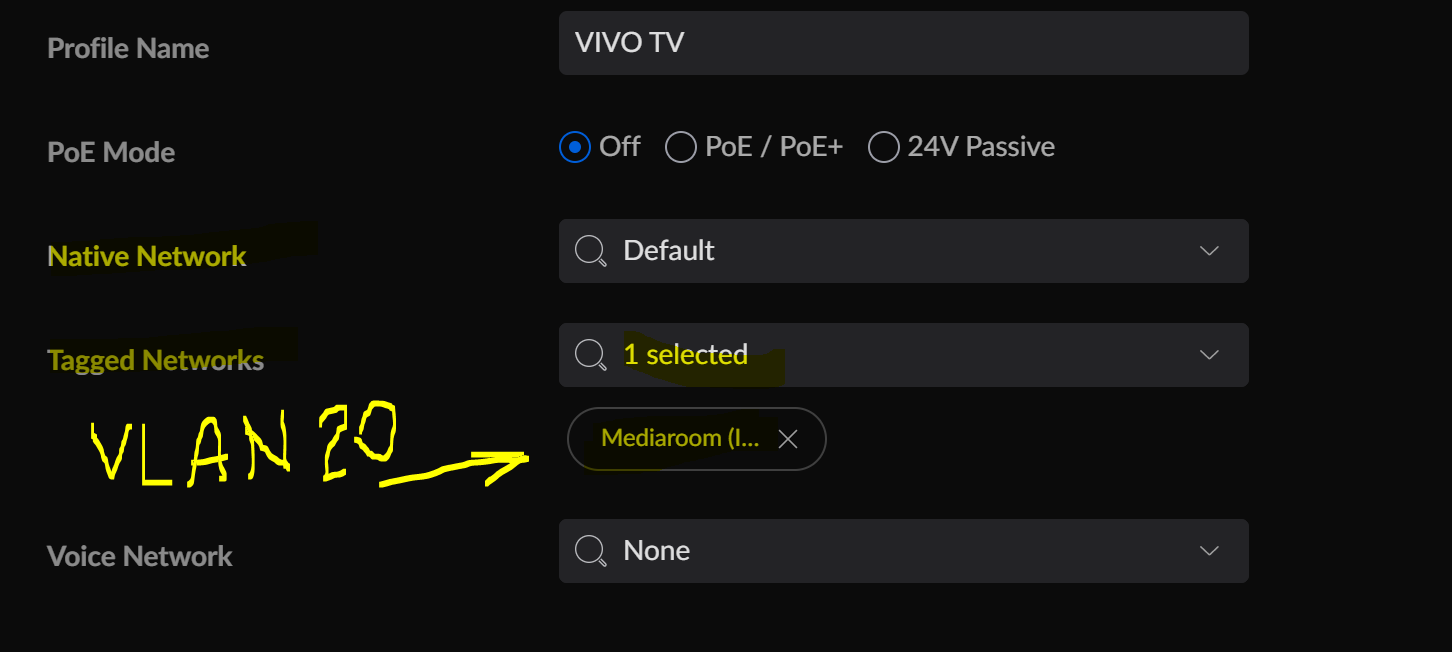Expand the Voice Network chevron arrow

click(x=1209, y=551)
